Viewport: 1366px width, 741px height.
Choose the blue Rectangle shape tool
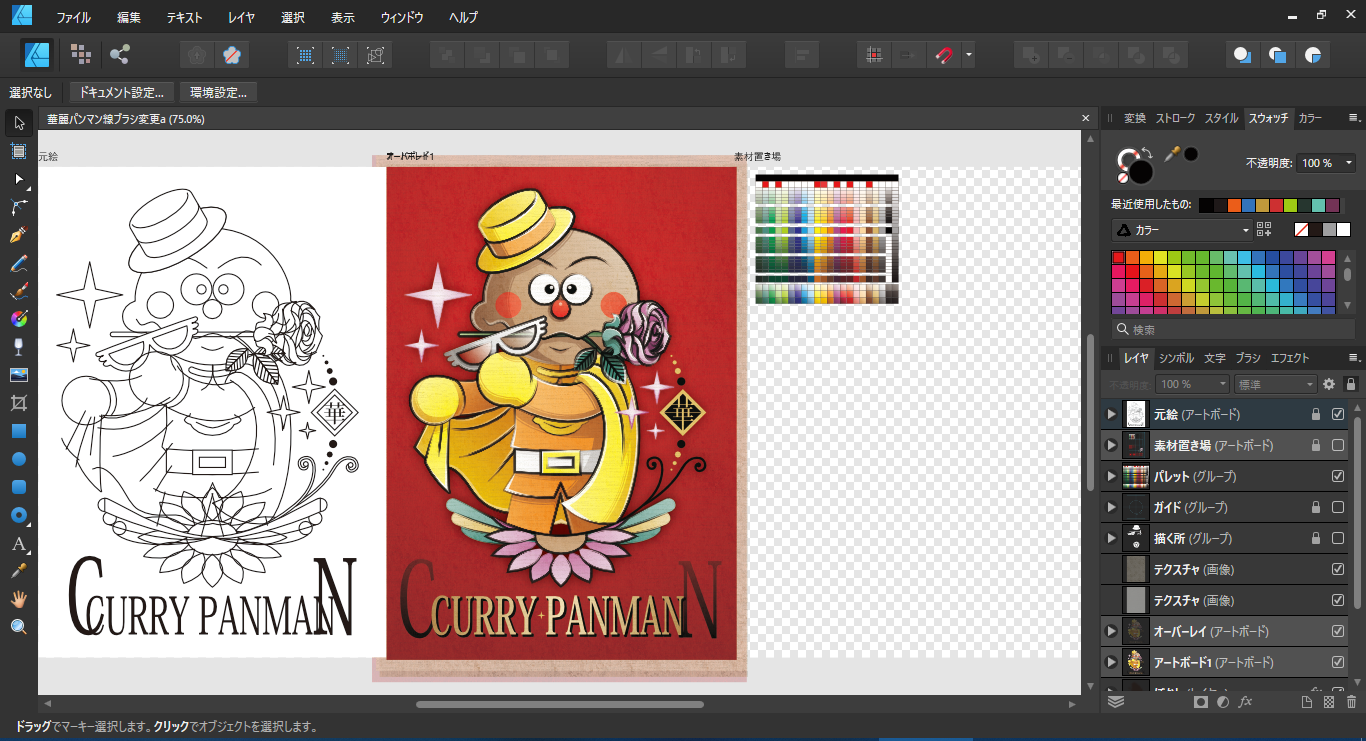[x=18, y=432]
